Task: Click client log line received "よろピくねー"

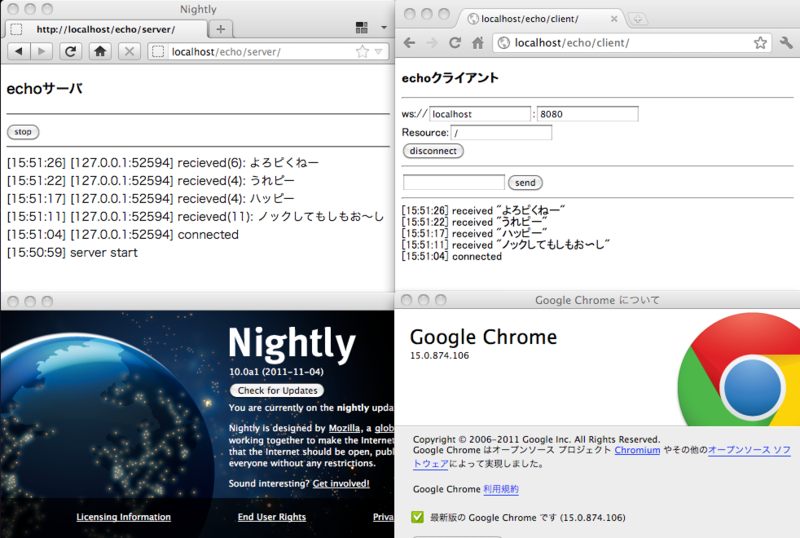Action: tap(483, 210)
